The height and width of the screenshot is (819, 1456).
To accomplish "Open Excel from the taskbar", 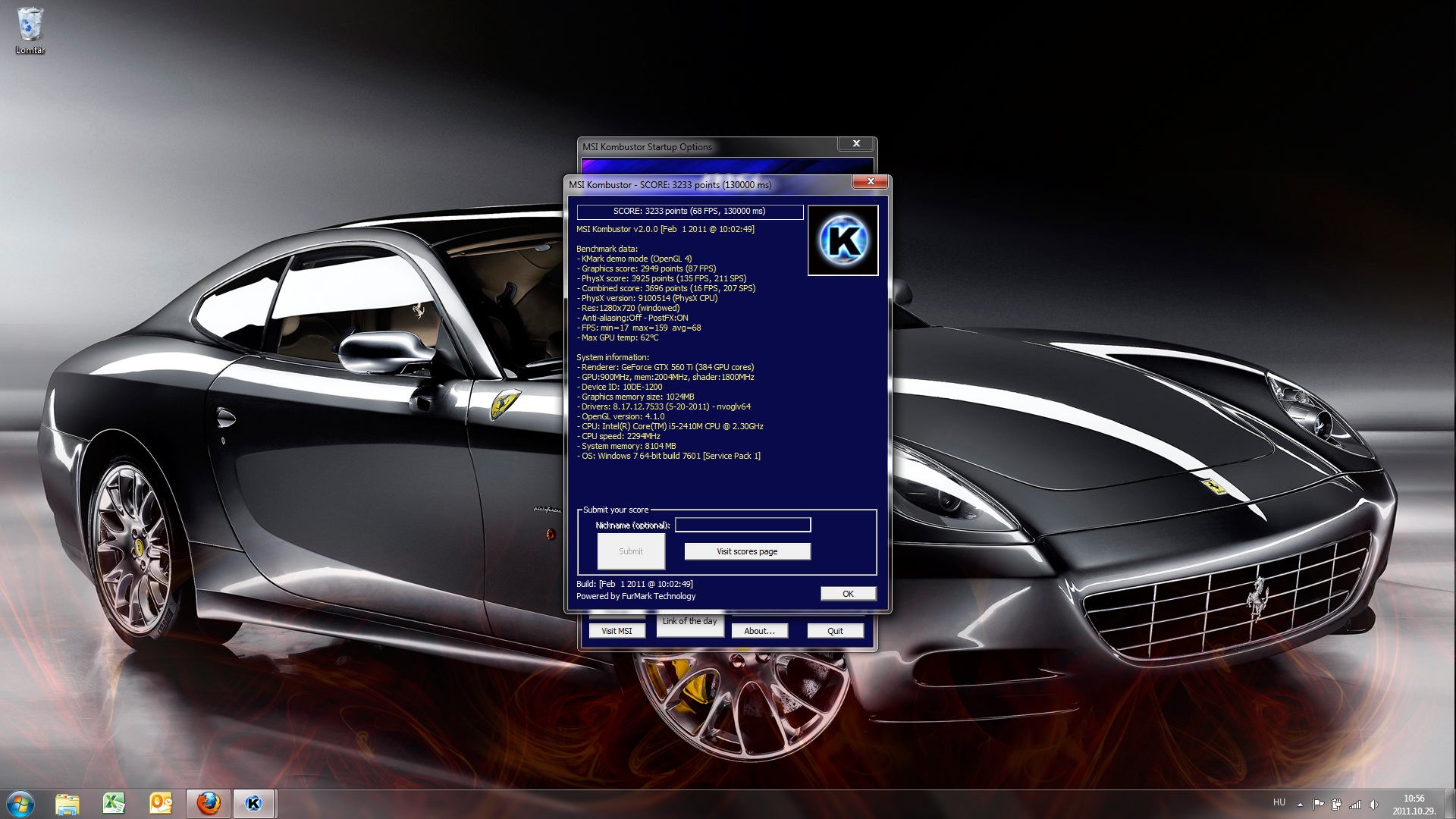I will click(x=114, y=804).
